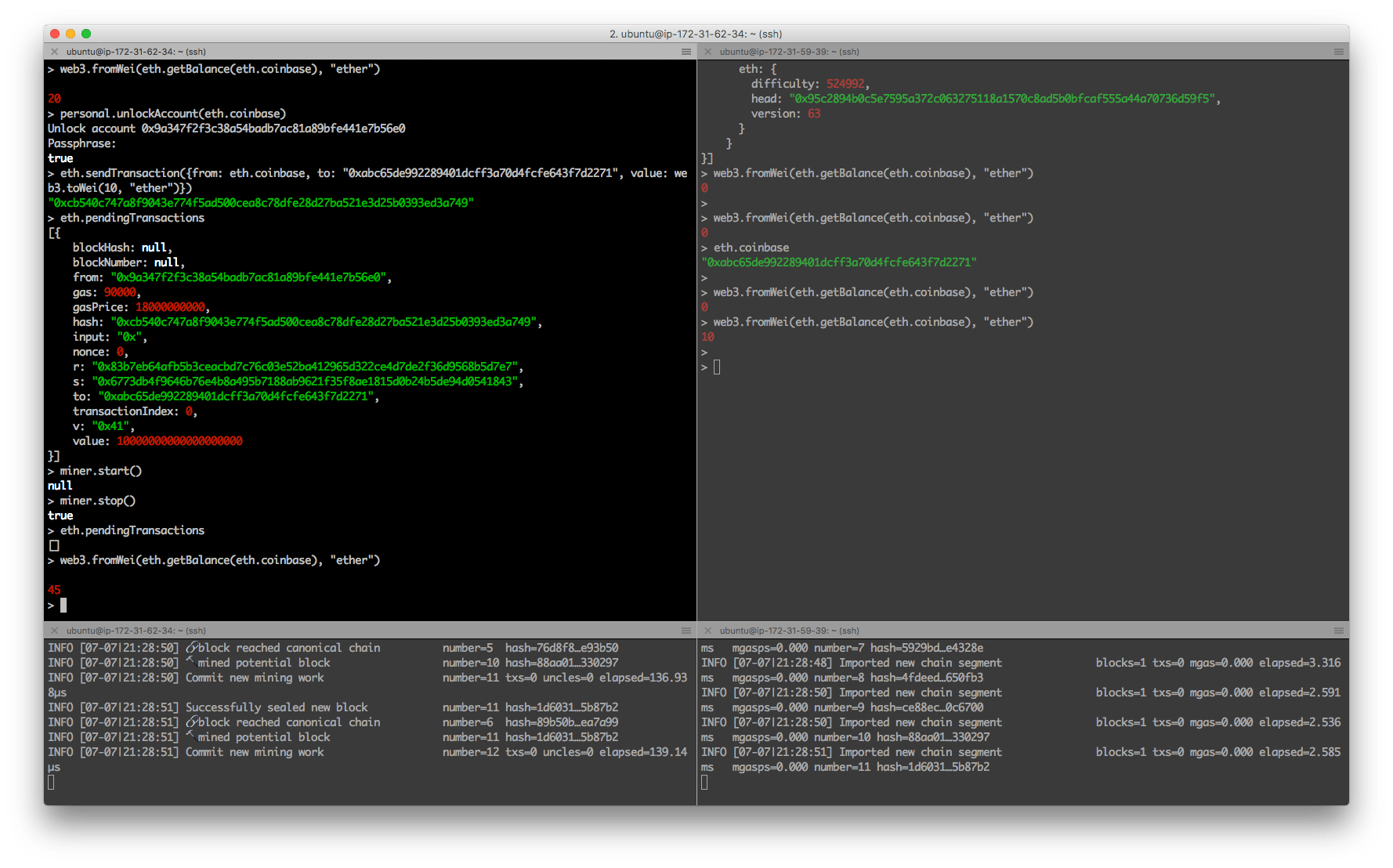
Task: Click the 'Successfully sealed new block' log line
Action: pos(333,707)
